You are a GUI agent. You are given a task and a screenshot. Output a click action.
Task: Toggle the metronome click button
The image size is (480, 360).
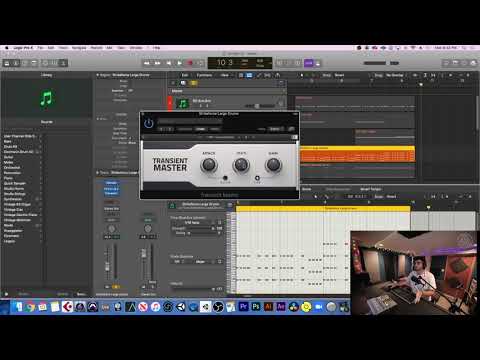point(317,63)
